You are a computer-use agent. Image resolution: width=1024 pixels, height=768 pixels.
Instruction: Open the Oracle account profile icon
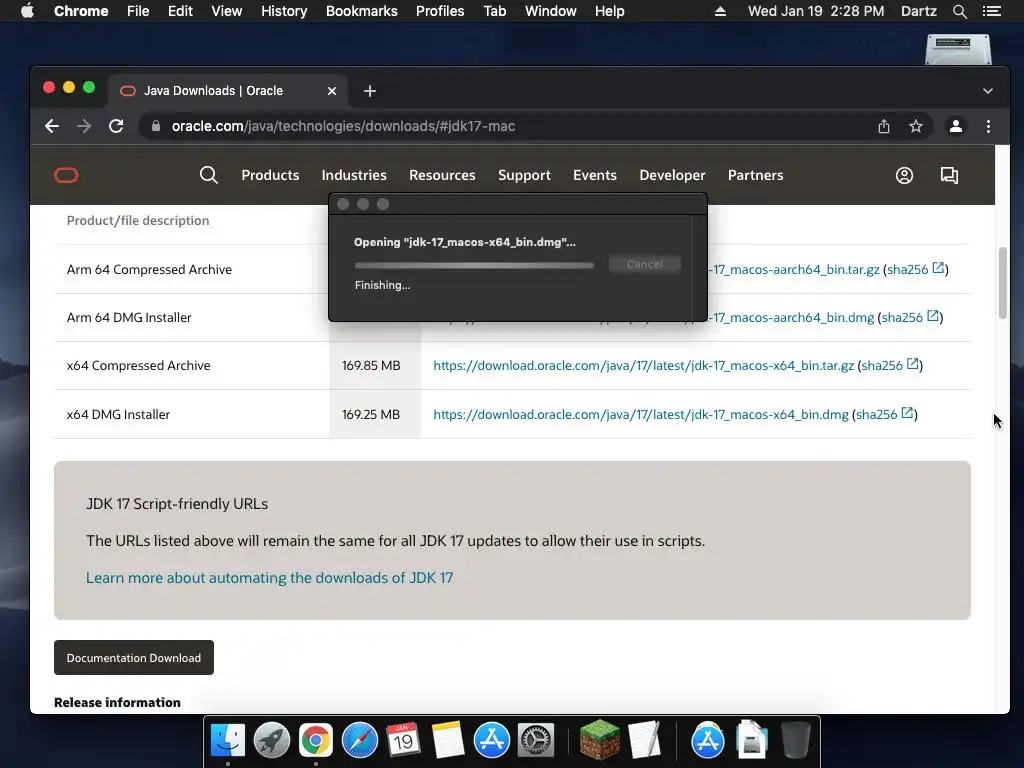tap(904, 175)
